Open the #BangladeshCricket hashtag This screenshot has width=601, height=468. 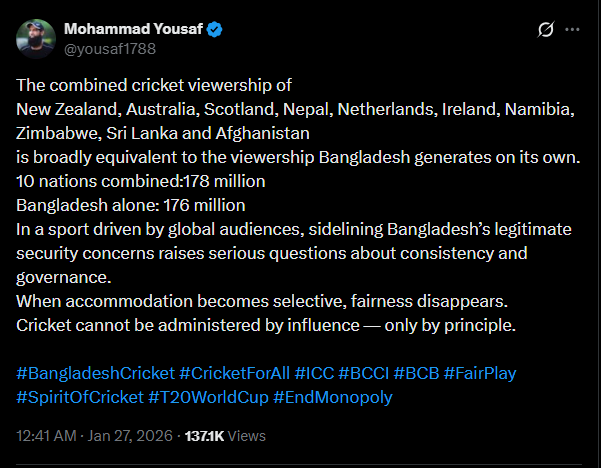coord(95,373)
